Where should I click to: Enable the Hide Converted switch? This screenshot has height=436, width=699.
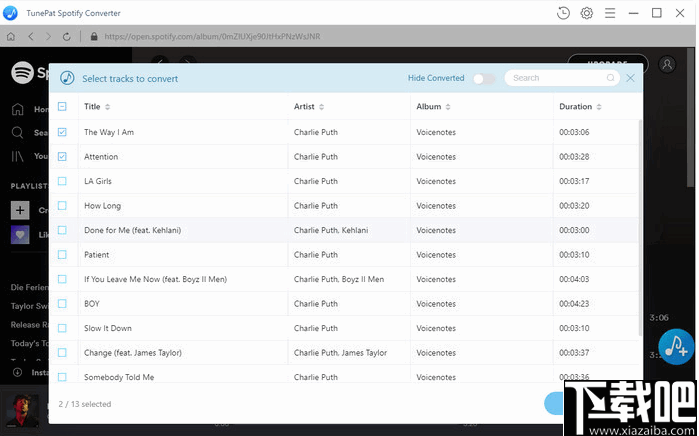[484, 78]
